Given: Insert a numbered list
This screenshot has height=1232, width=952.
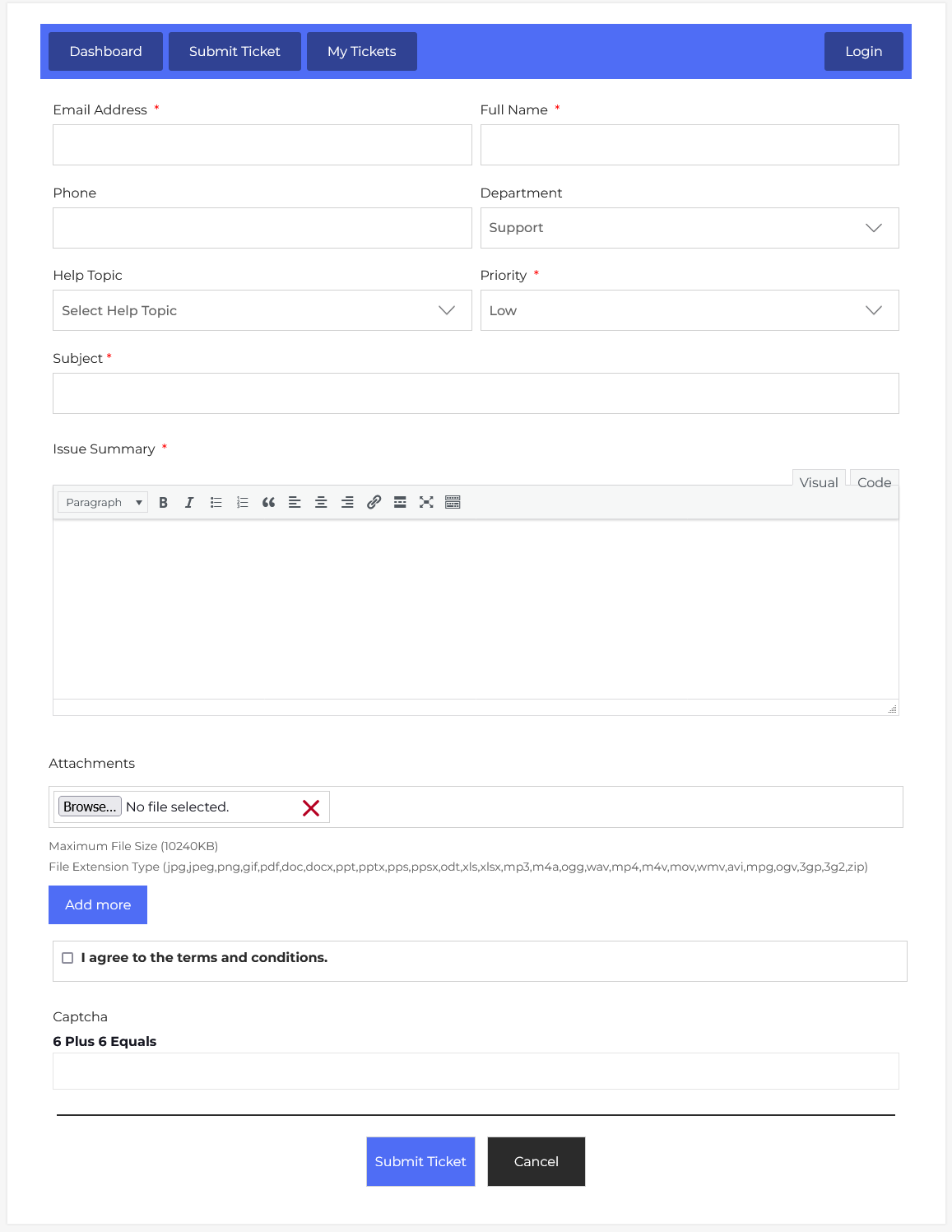Looking at the screenshot, I should tap(242, 502).
